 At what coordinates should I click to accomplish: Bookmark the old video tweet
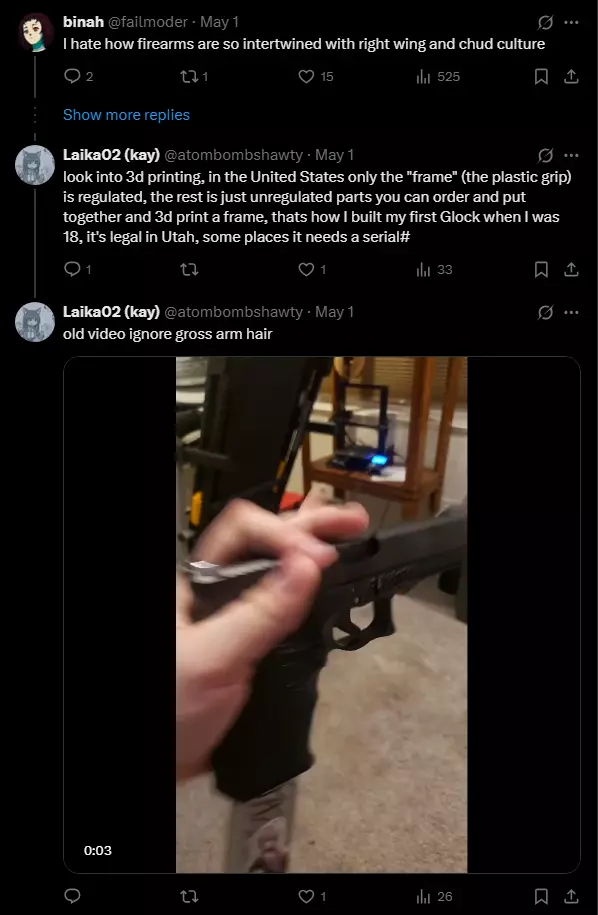click(541, 896)
